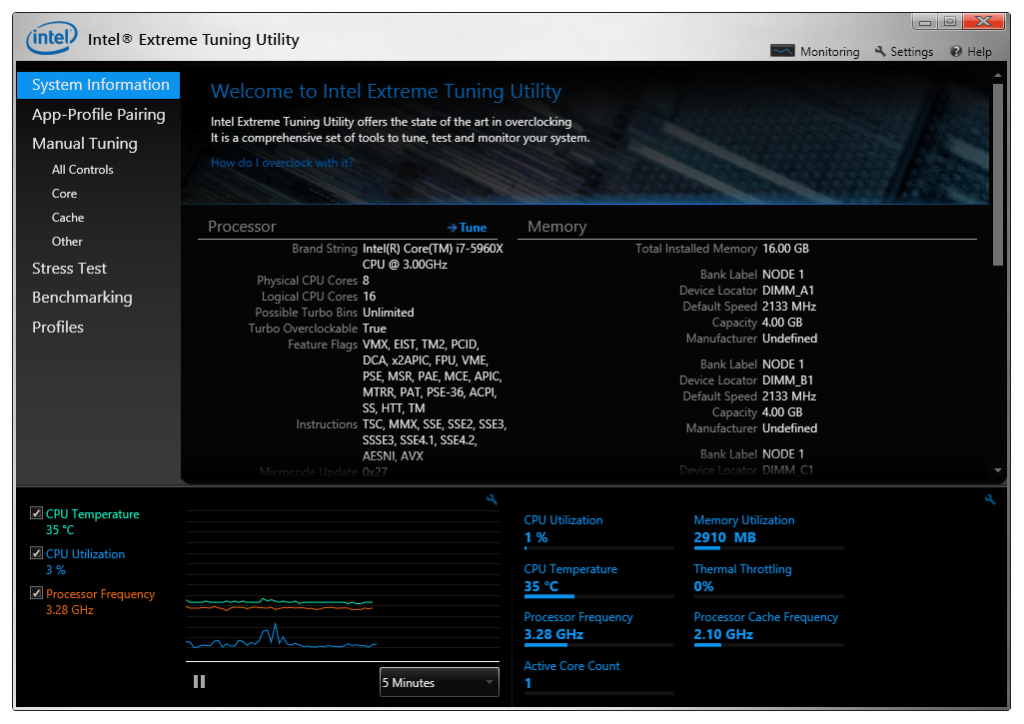Open App-Profile Pairing page
This screenshot has height=724, width=1024.
pos(98,114)
